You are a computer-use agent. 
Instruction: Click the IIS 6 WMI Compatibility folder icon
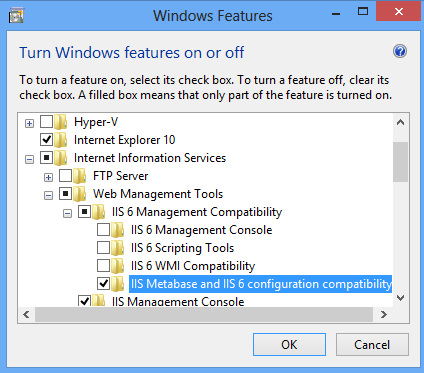[x=118, y=266]
